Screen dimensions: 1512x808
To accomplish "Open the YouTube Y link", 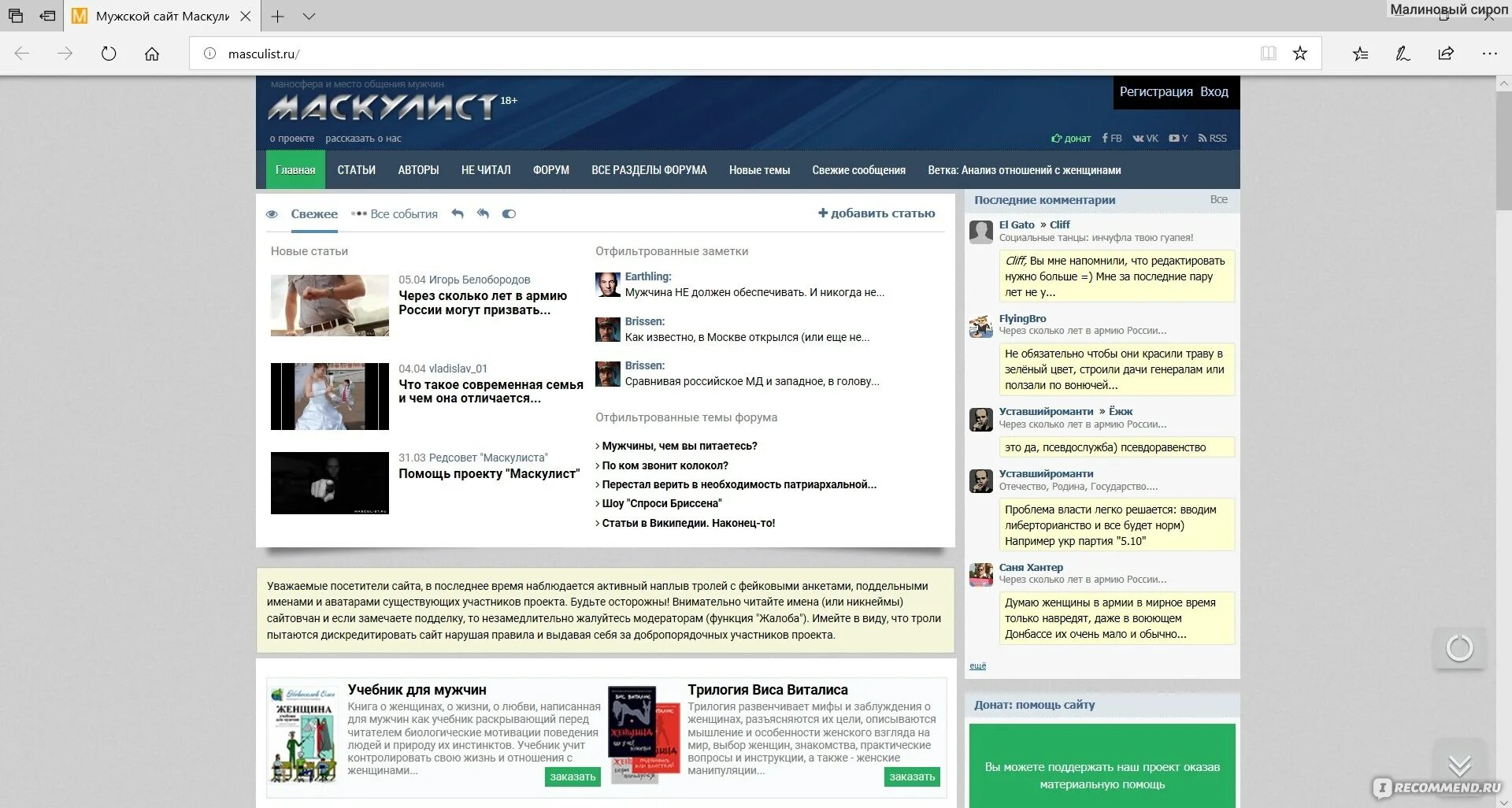I will (x=1178, y=139).
